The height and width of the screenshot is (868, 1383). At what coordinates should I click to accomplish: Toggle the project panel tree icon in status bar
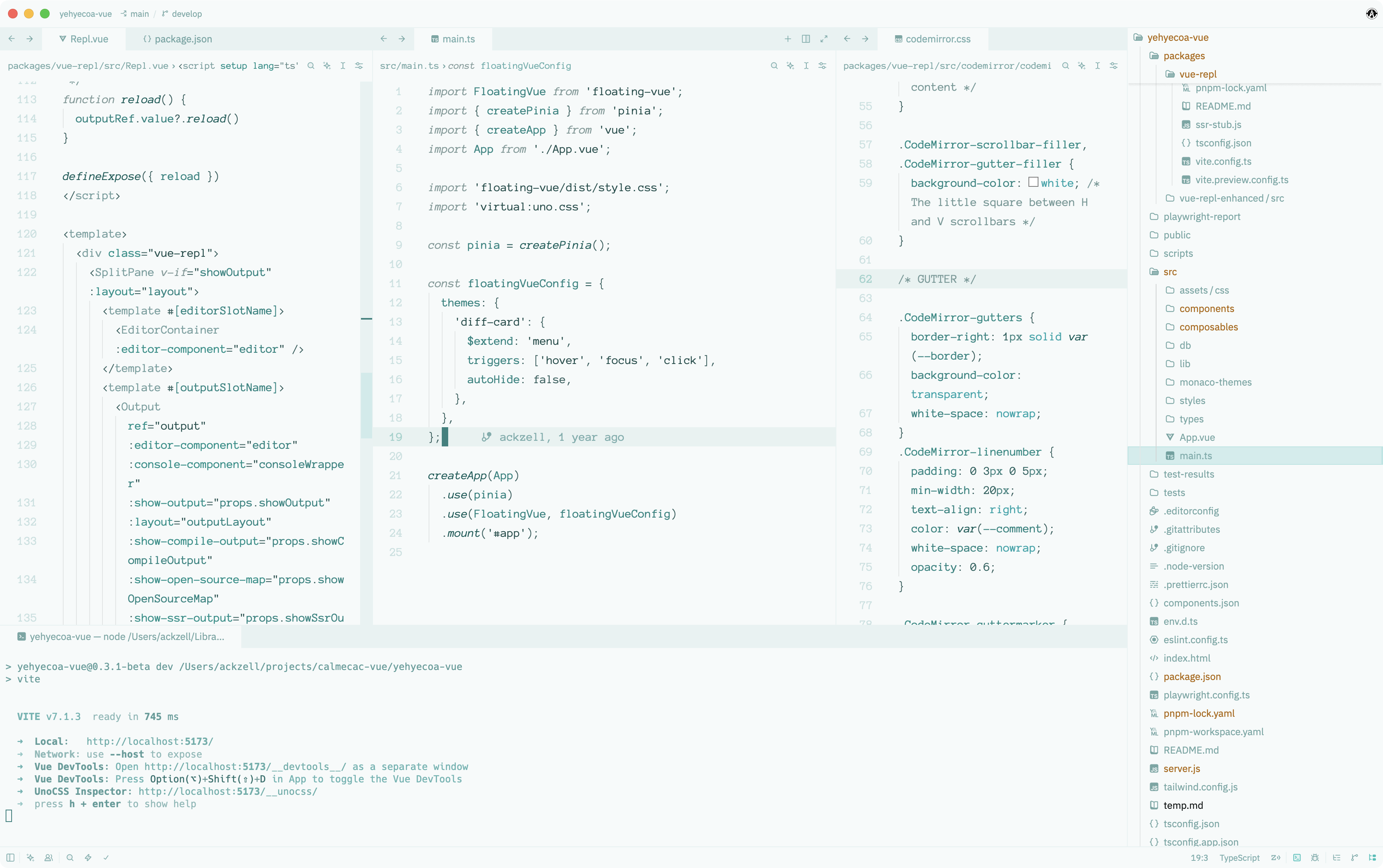1372,858
